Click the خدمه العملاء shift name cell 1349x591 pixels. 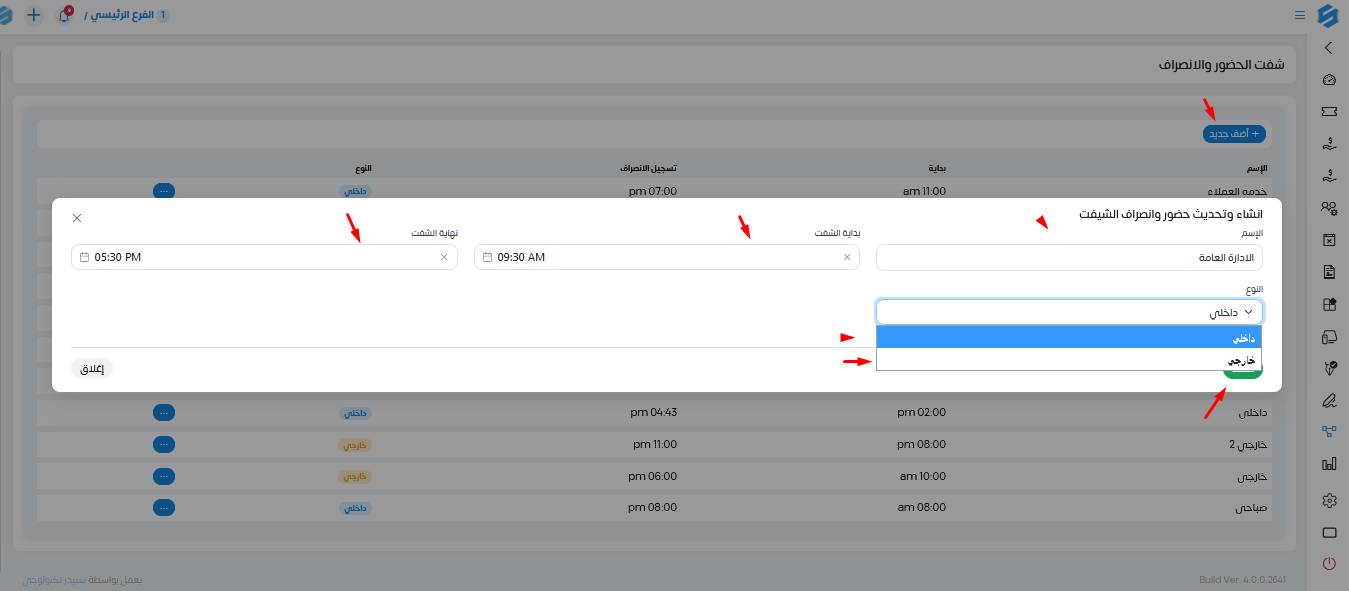[x=1238, y=190]
